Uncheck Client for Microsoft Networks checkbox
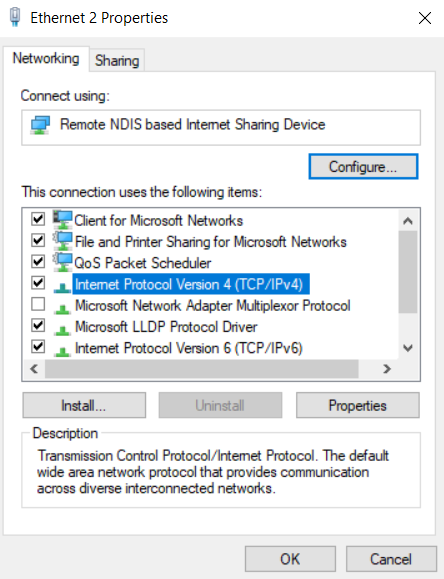This screenshot has width=444, height=579. 38,219
